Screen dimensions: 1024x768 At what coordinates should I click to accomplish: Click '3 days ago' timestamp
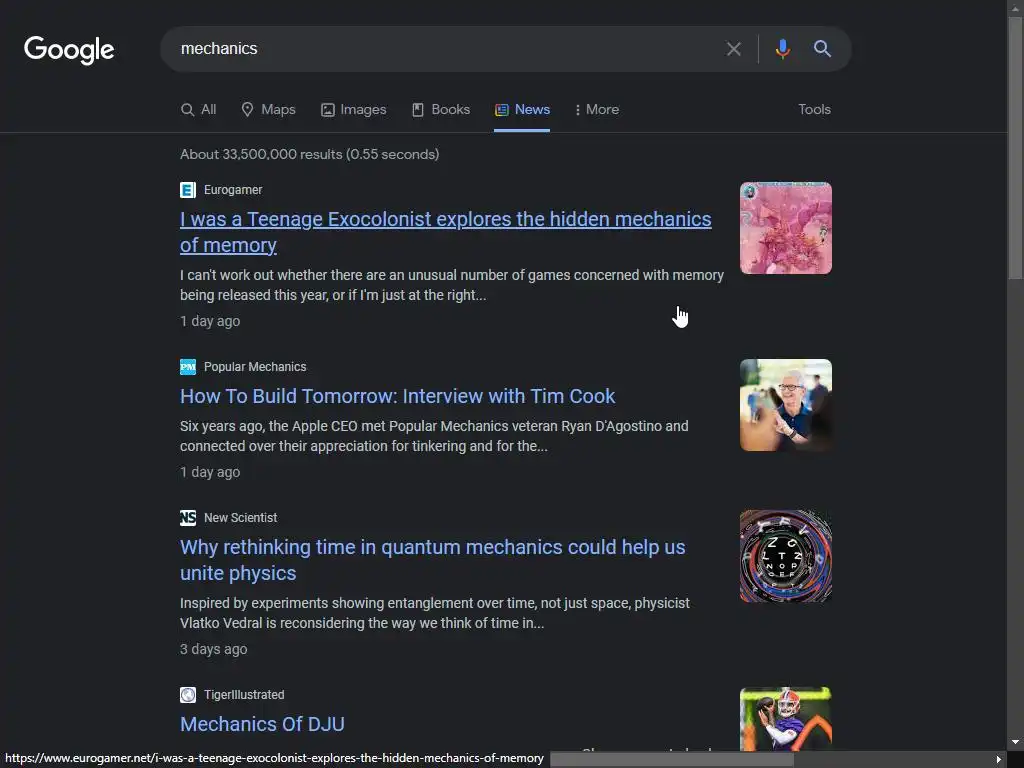(x=214, y=649)
